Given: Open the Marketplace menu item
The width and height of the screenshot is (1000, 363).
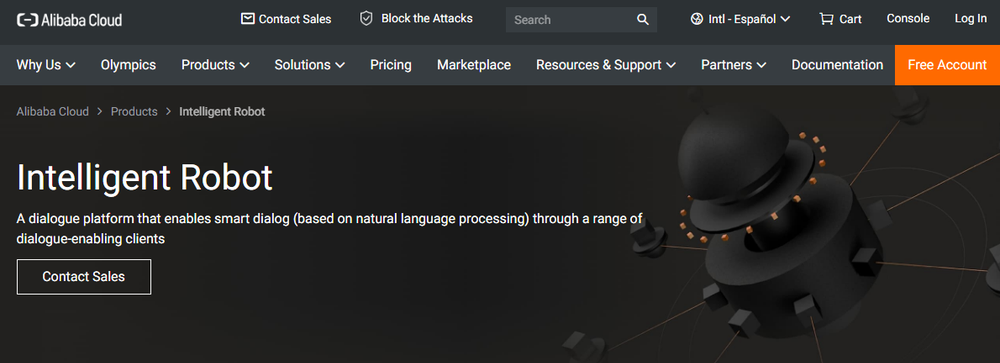Looking at the screenshot, I should pos(474,64).
